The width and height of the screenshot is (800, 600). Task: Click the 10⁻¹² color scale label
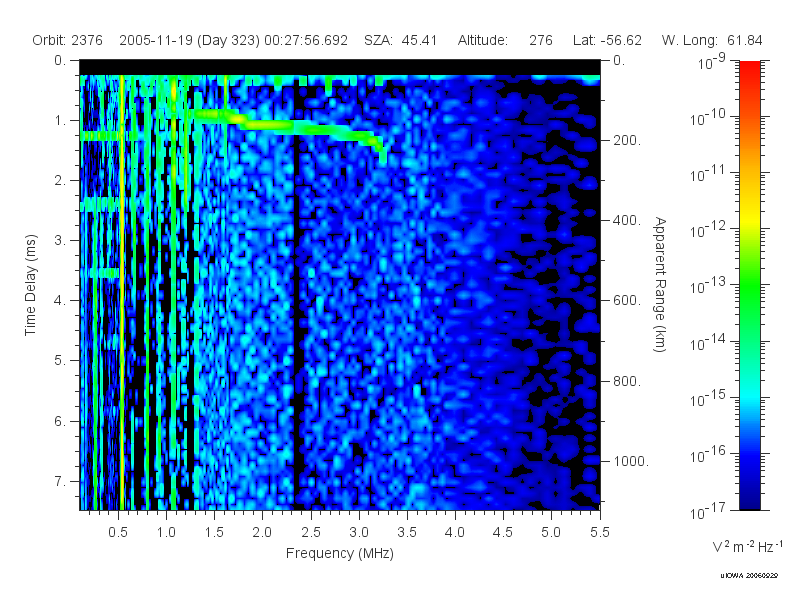(x=708, y=230)
